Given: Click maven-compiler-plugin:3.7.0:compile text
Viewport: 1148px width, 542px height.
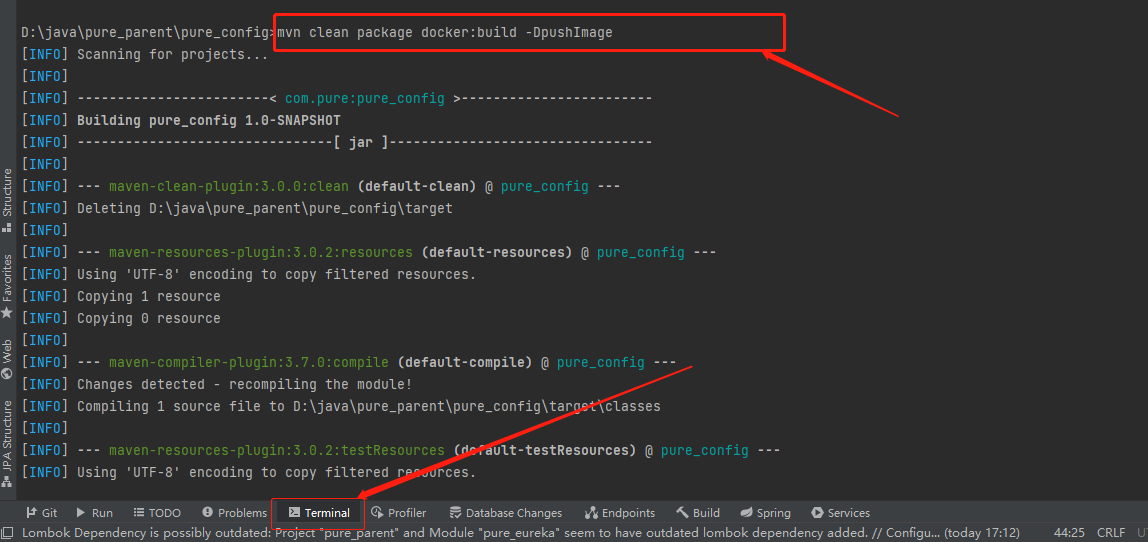Looking at the screenshot, I should pos(249,362).
